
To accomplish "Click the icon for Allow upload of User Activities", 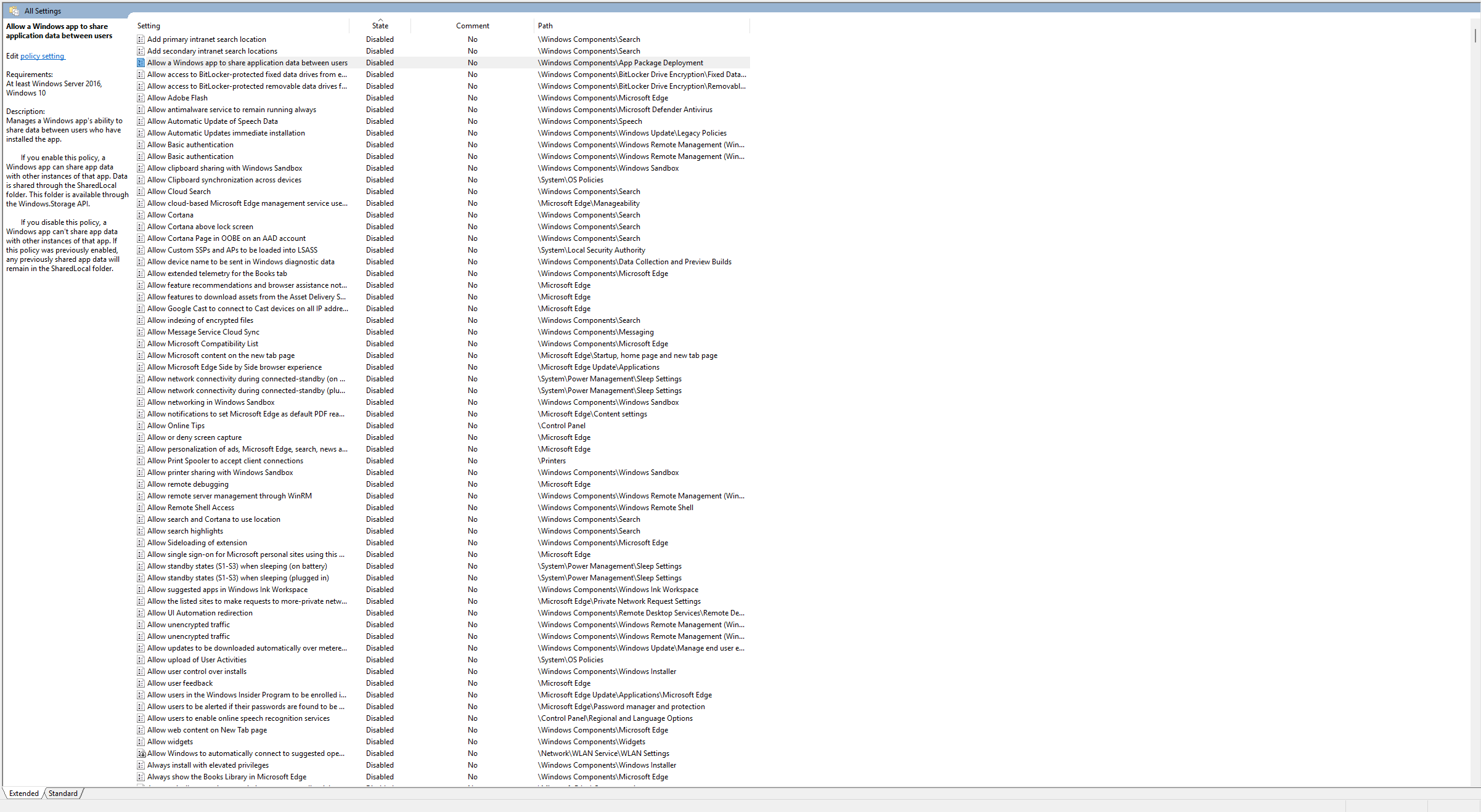I will (141, 660).
